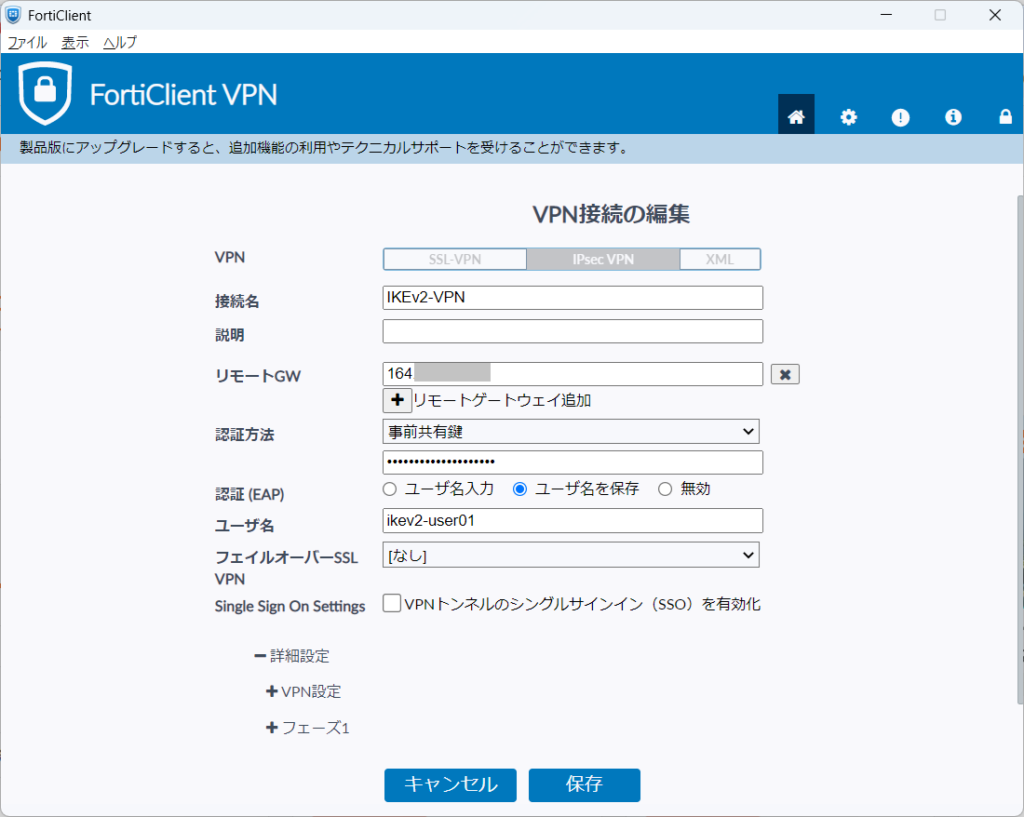The width and height of the screenshot is (1024, 817).
Task: Remove remote gateway with X button
Action: coord(785,374)
